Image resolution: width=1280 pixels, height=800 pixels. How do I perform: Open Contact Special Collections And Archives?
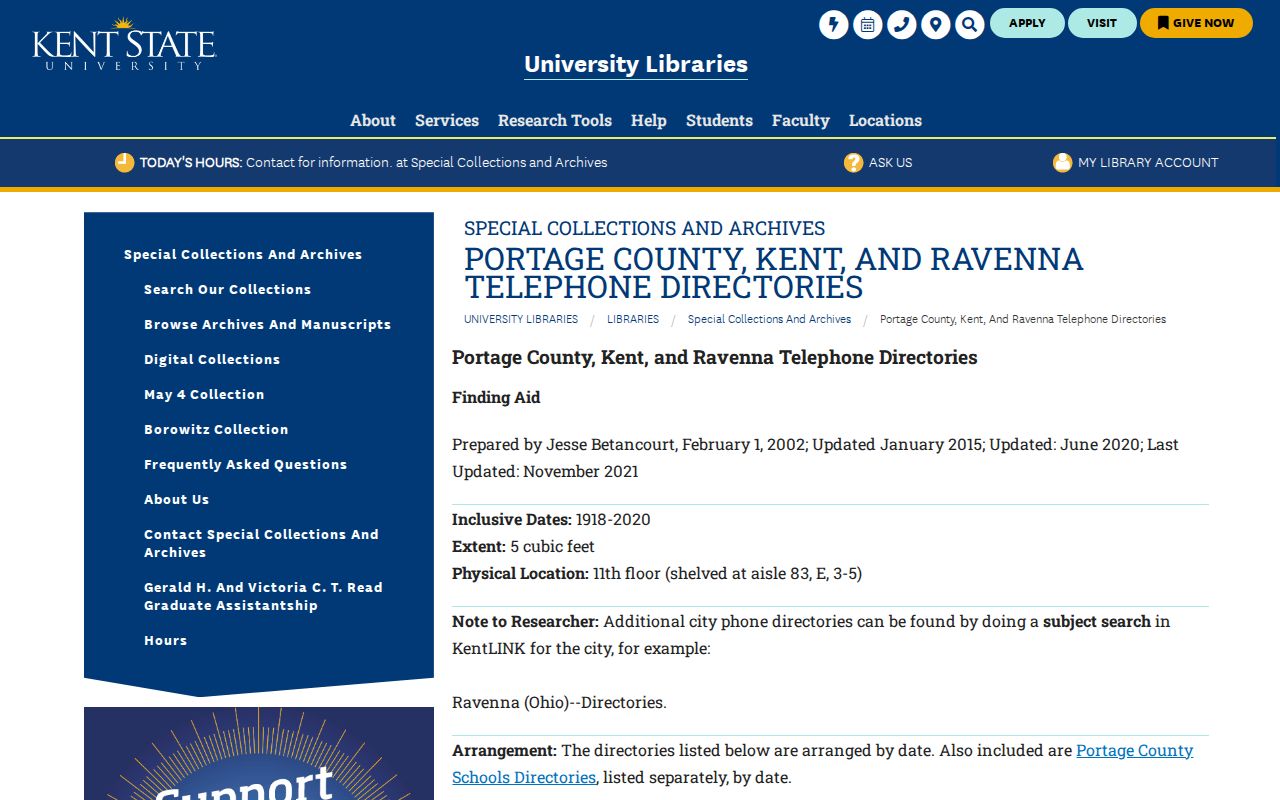[x=262, y=543]
